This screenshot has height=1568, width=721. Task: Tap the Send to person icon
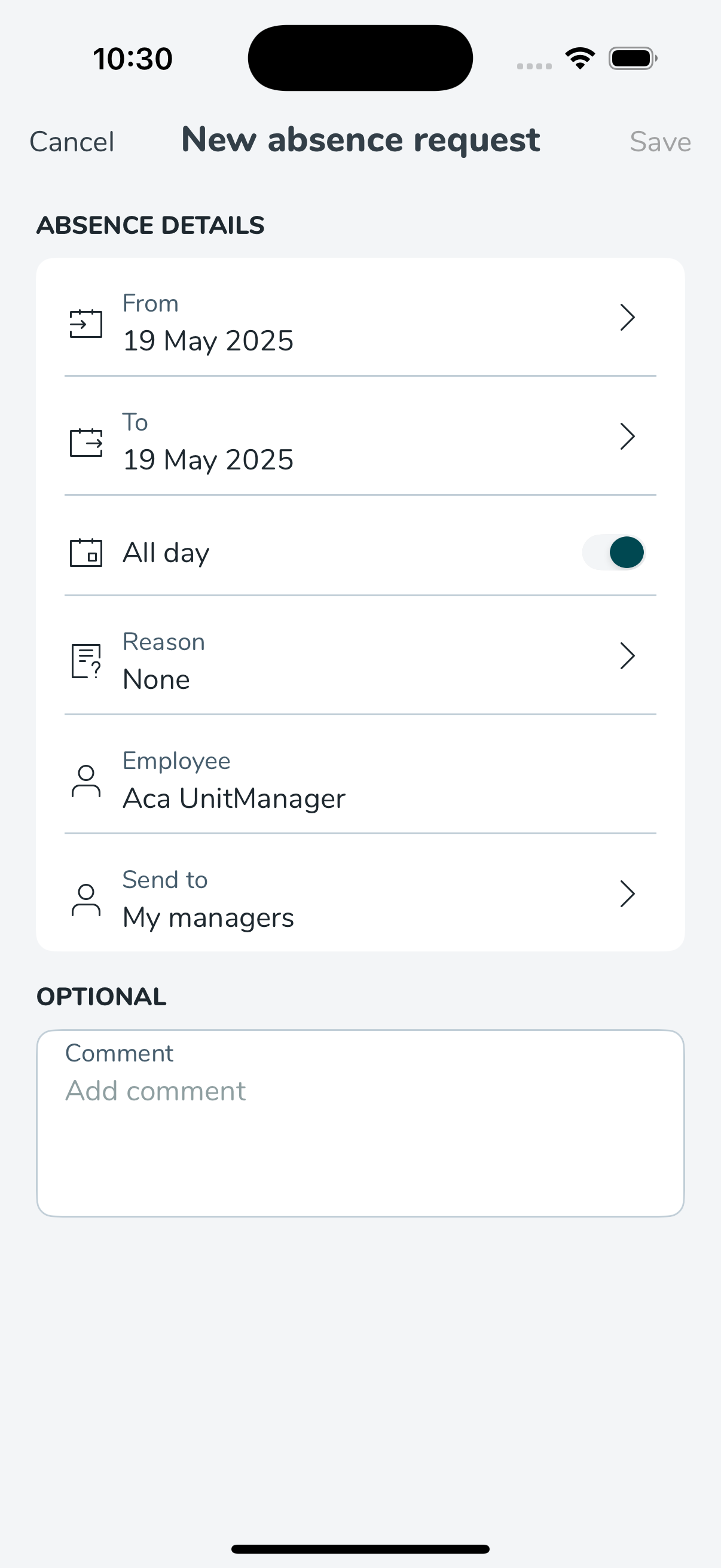(85, 899)
